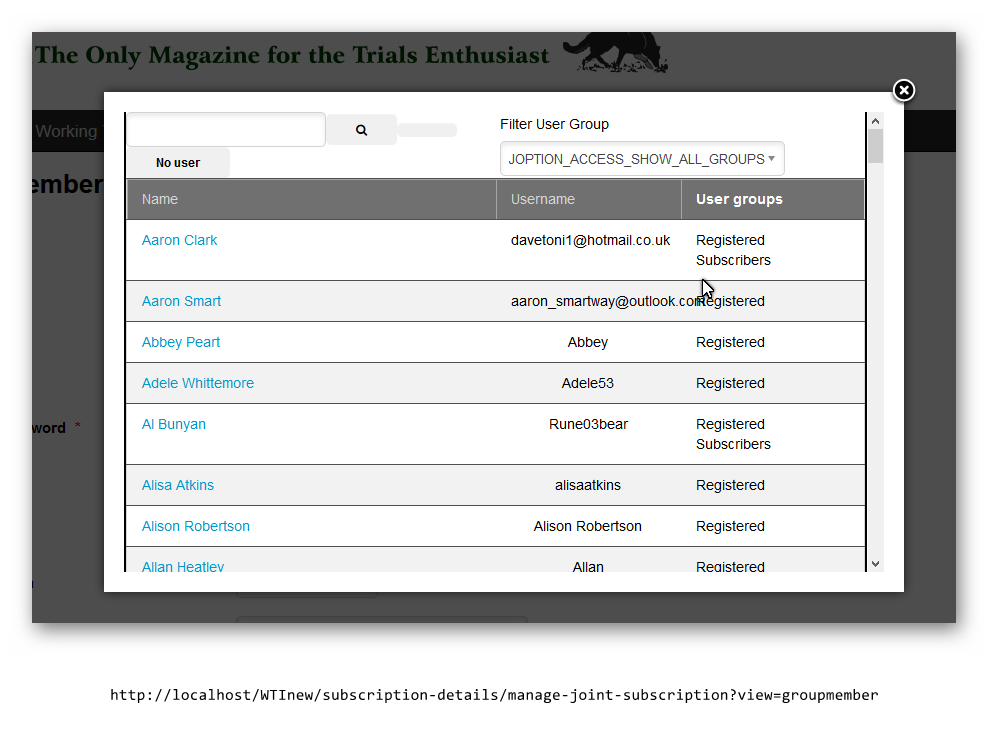
Task: Click the No user button
Action: 178,163
